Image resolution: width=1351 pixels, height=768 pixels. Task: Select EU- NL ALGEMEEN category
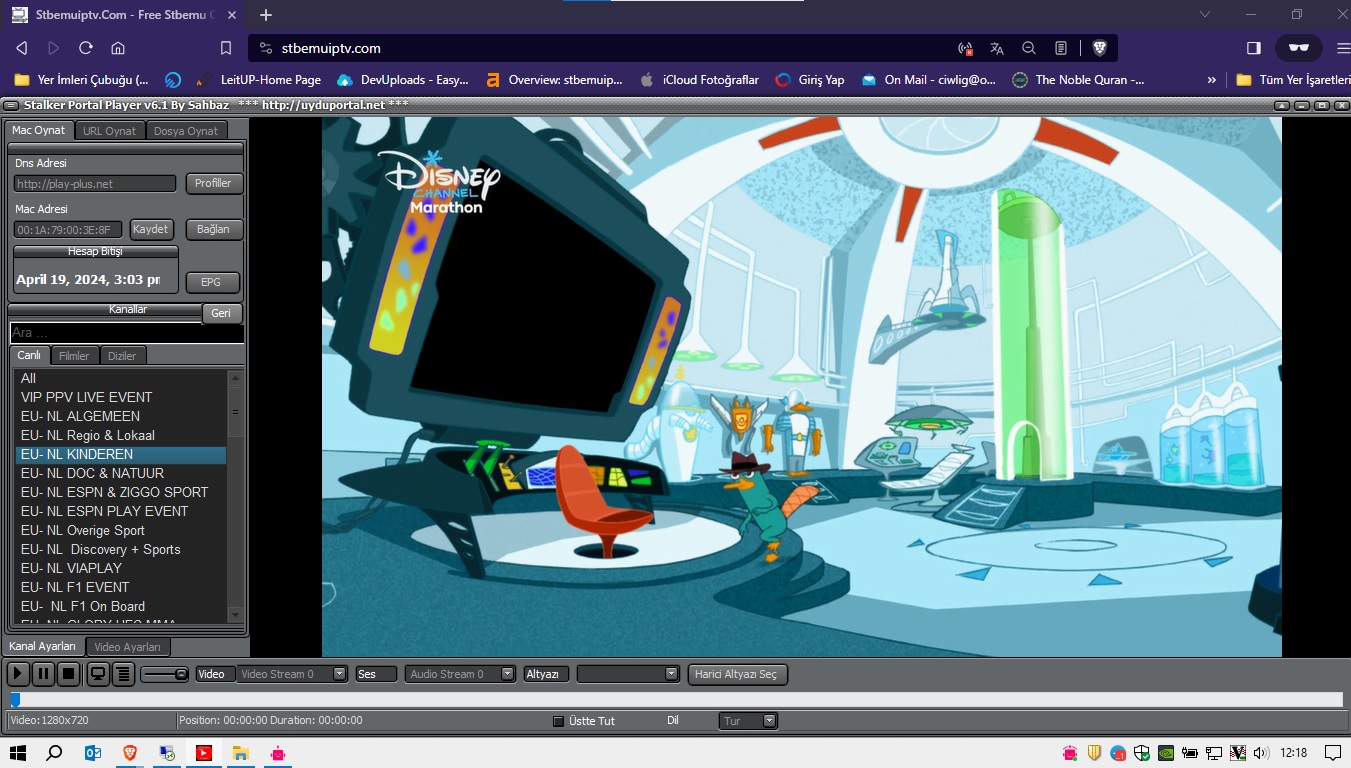click(120, 416)
